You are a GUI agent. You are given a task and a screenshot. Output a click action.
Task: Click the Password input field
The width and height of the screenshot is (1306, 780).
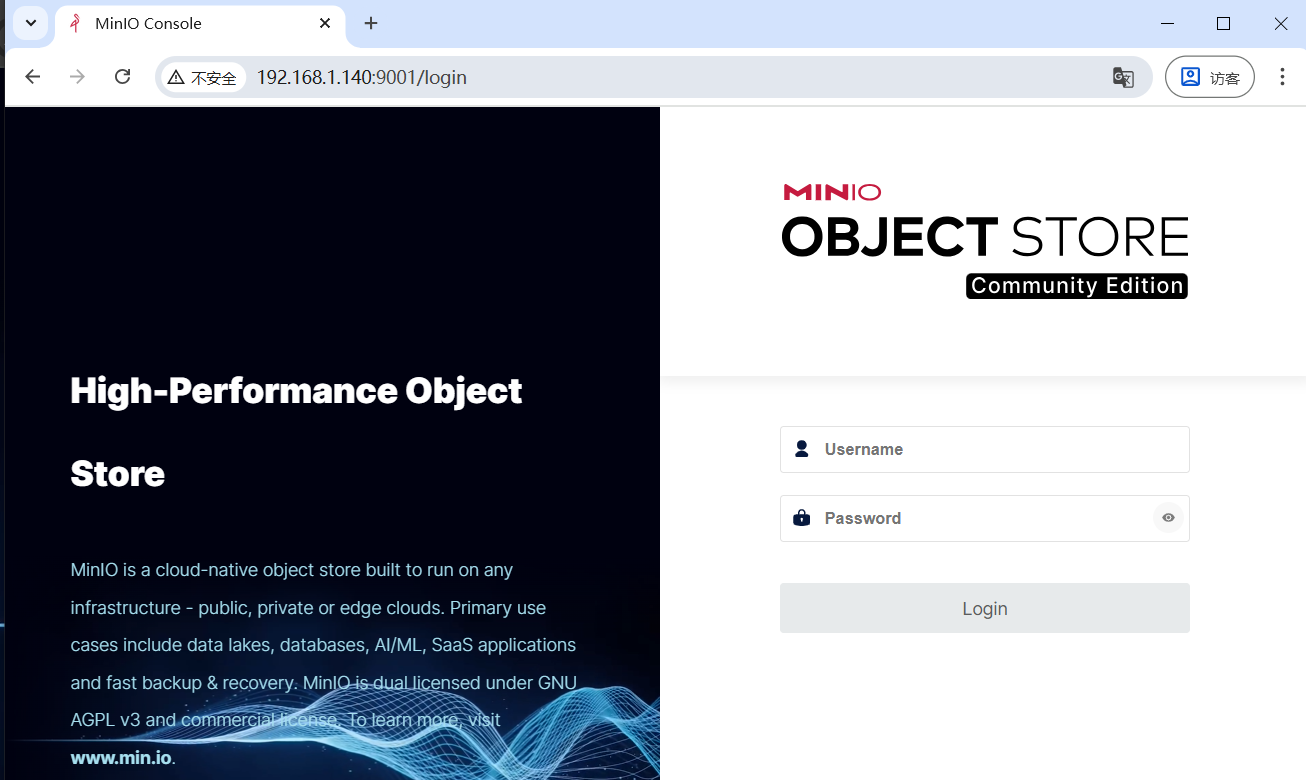tap(985, 518)
